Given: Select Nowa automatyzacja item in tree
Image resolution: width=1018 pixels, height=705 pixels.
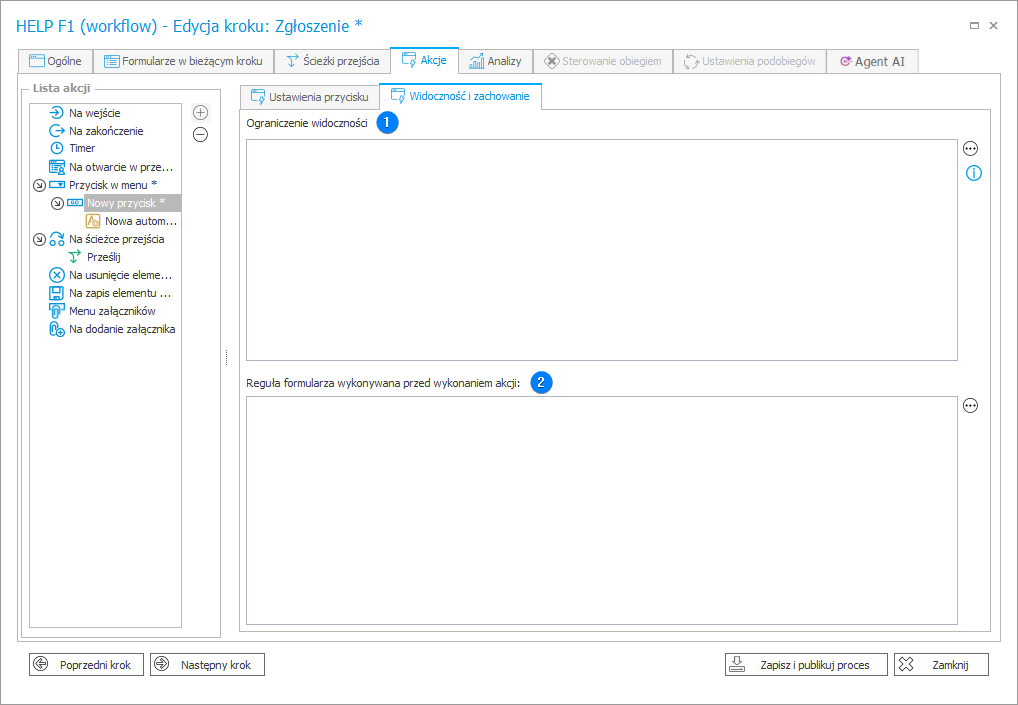Looking at the screenshot, I should coord(140,221).
